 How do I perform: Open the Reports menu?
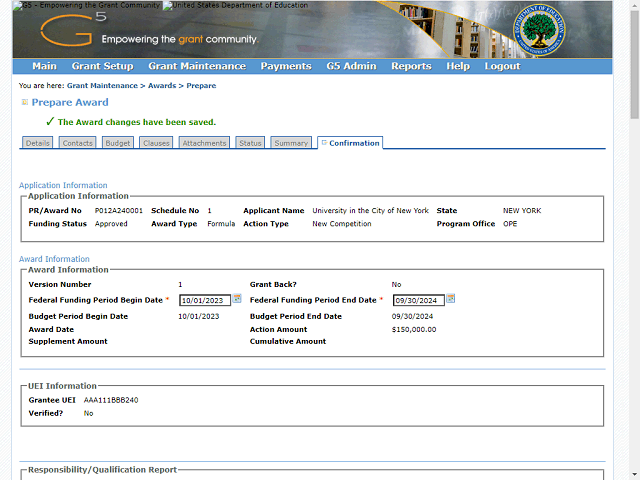coord(411,66)
